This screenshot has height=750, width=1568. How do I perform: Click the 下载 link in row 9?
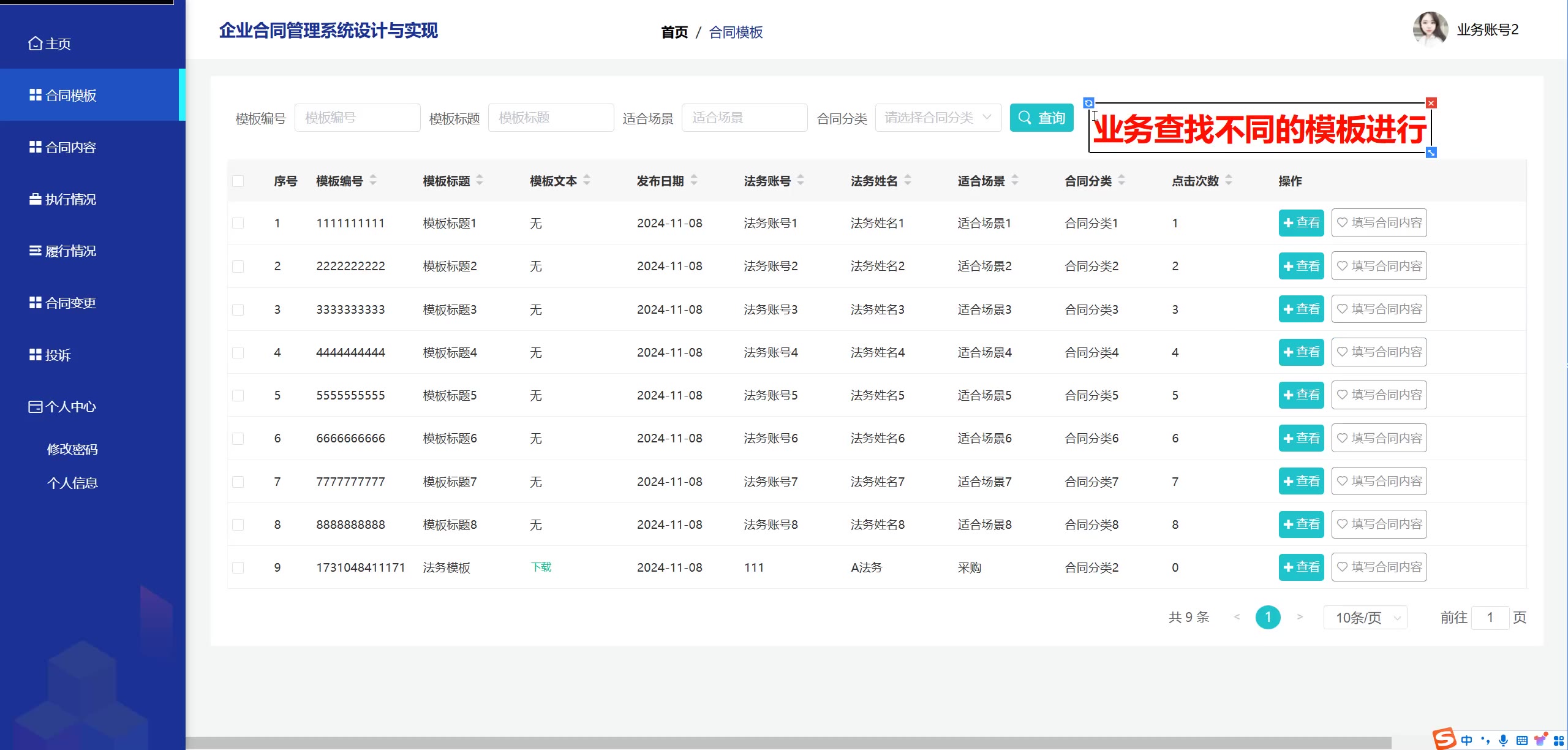coord(541,567)
